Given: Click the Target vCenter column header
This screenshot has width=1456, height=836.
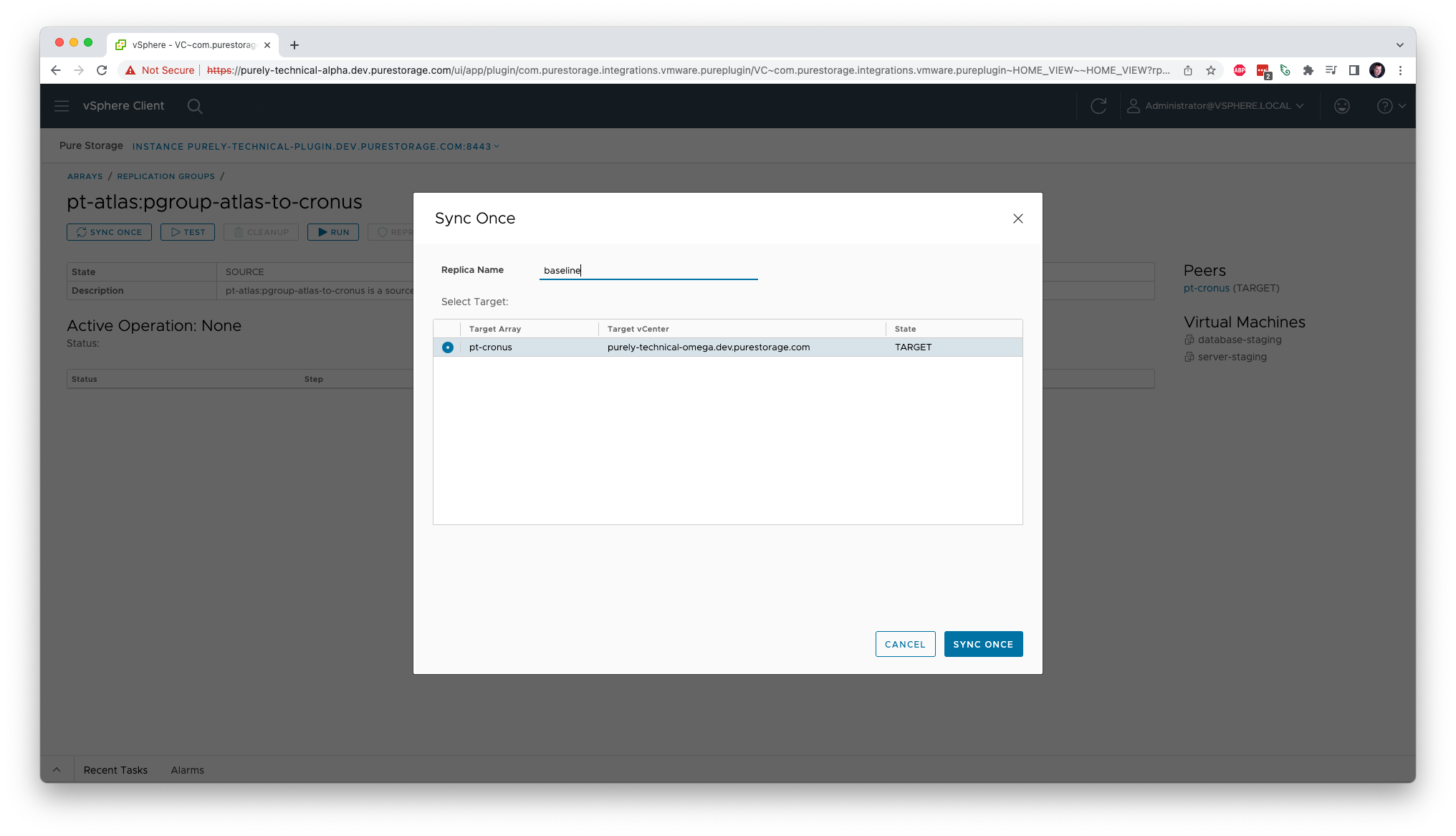Looking at the screenshot, I should click(638, 329).
